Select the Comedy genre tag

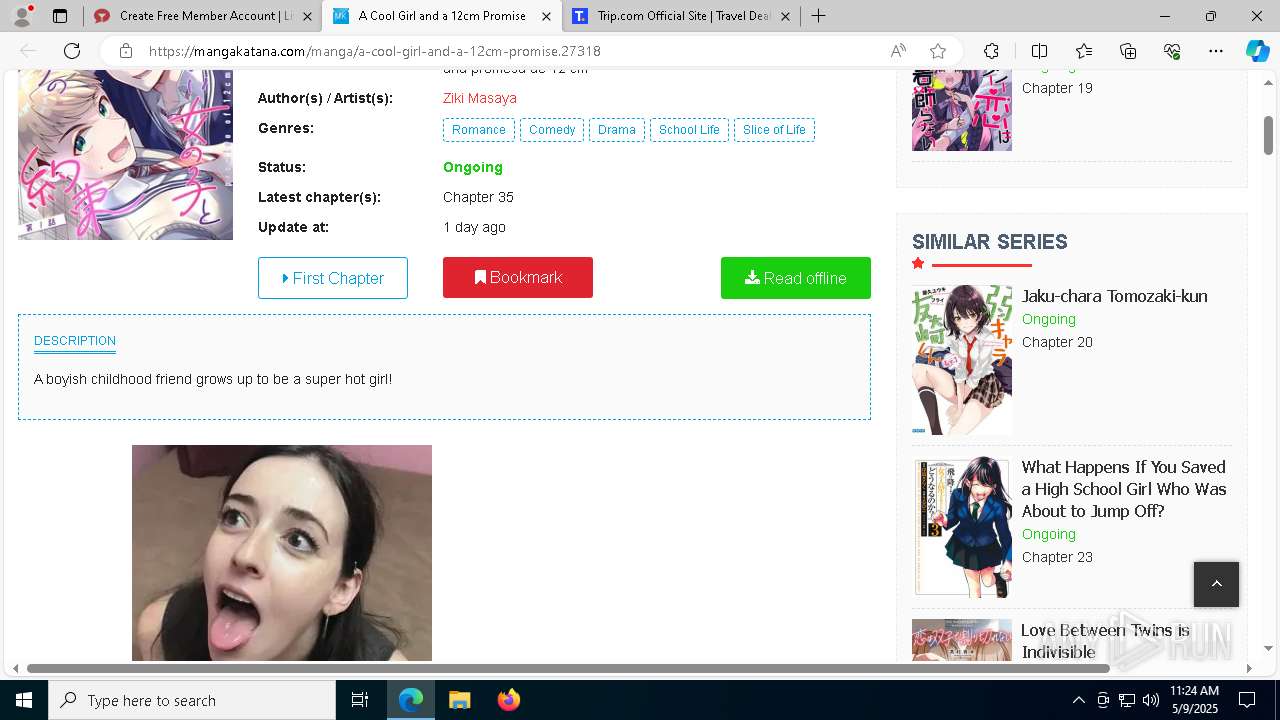pyautogui.click(x=552, y=130)
